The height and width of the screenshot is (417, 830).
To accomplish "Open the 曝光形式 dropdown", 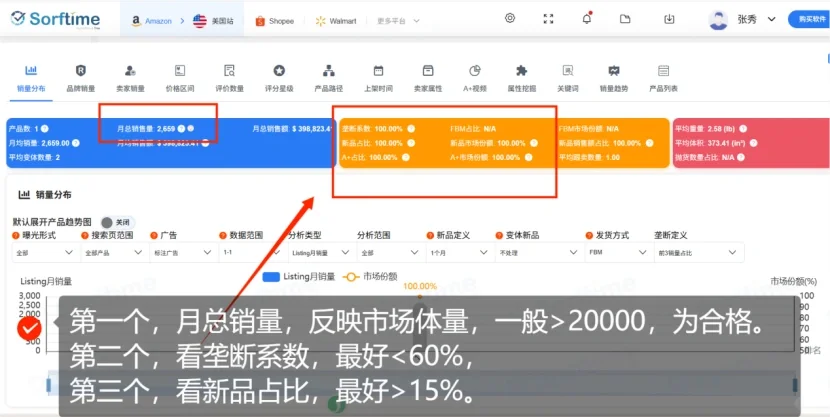I will click(x=45, y=252).
